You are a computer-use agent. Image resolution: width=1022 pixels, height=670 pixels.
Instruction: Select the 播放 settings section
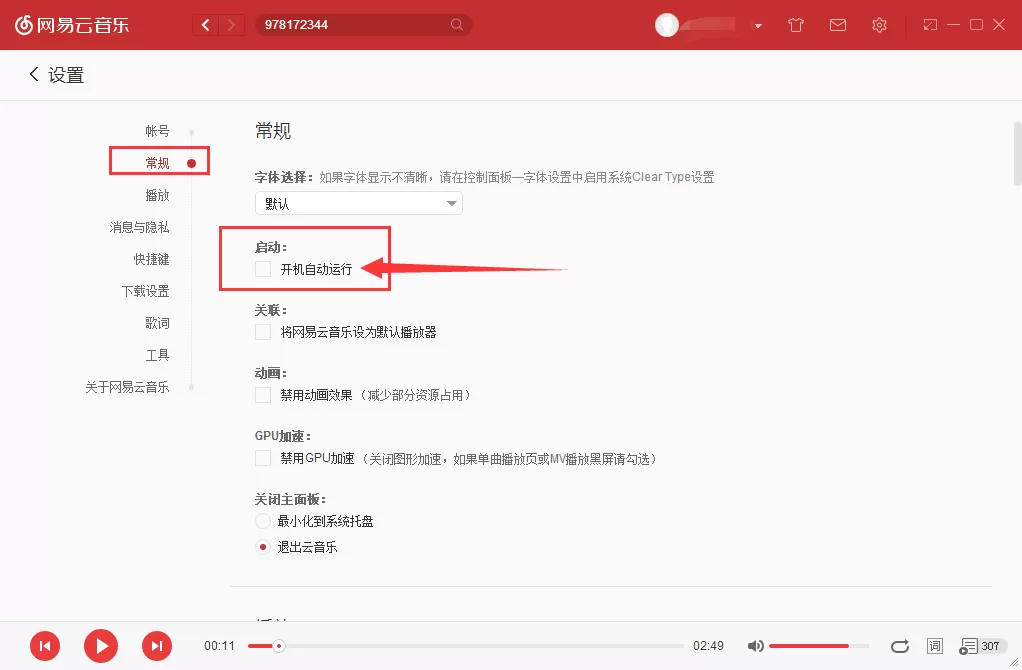click(157, 195)
